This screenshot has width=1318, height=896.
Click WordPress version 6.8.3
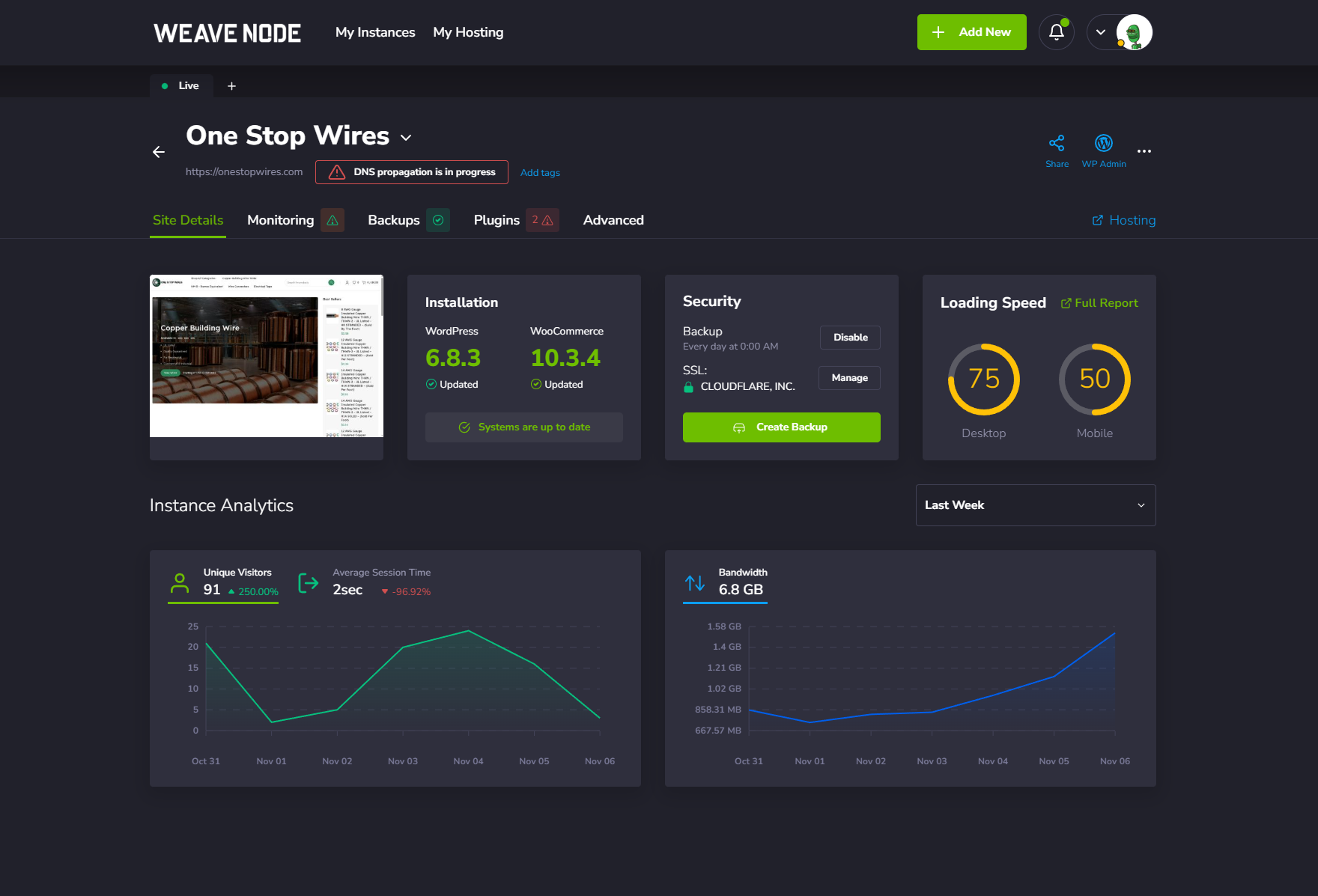click(453, 358)
